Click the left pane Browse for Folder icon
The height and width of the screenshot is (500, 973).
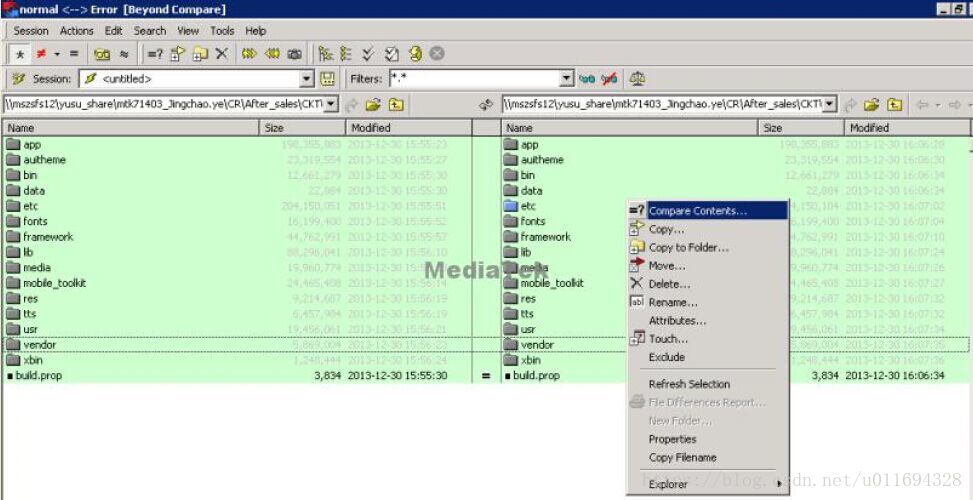click(373, 105)
